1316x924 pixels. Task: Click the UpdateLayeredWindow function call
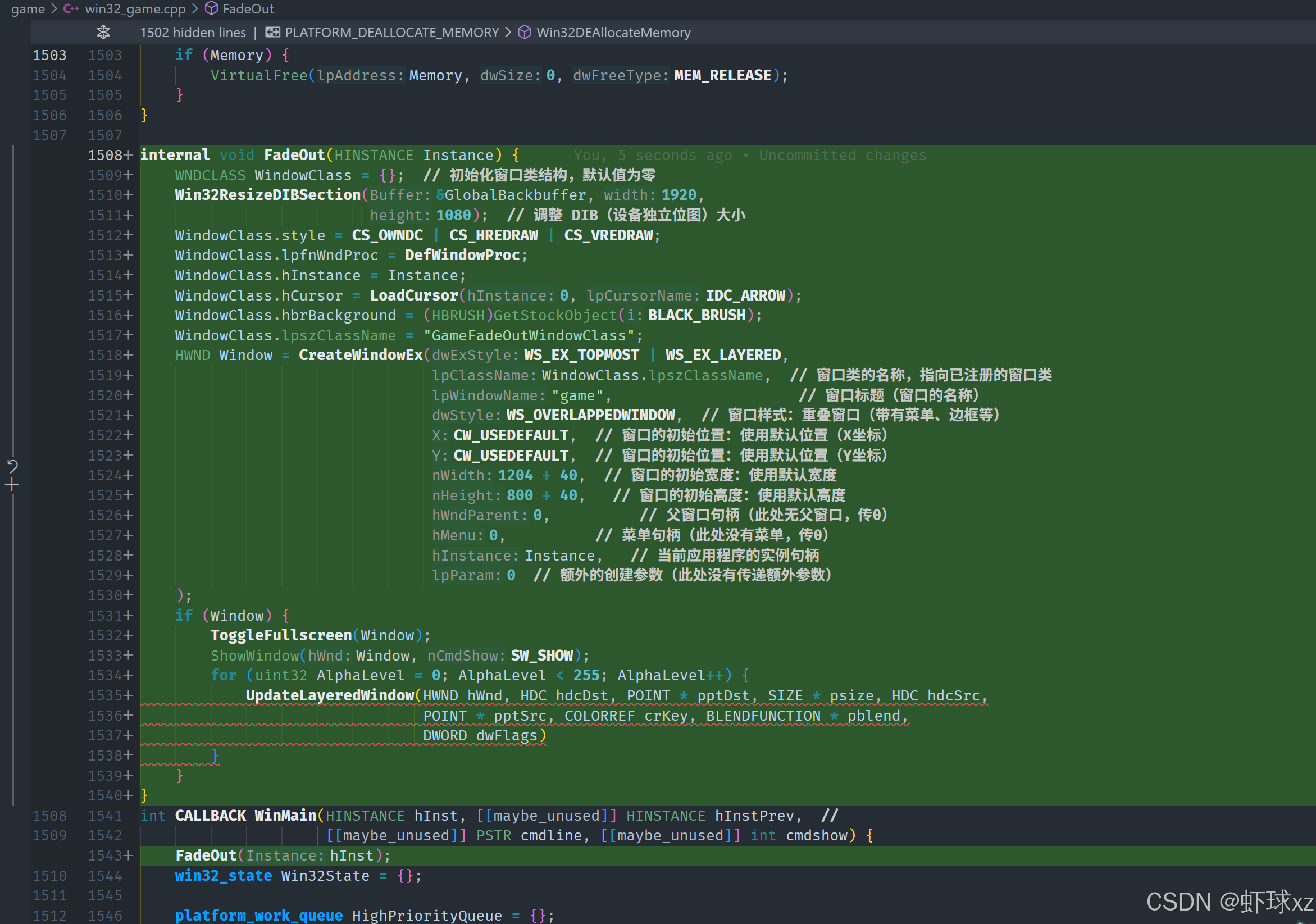330,695
